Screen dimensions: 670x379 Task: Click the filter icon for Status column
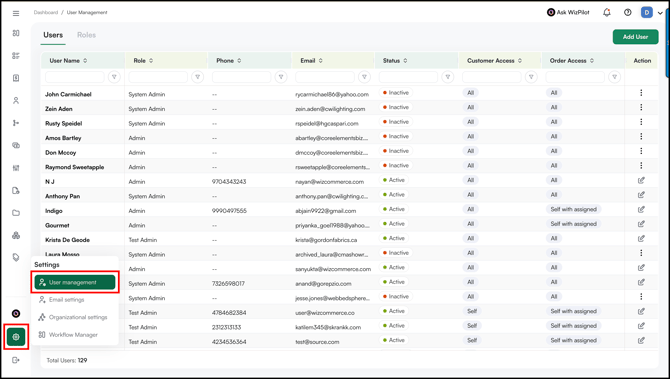click(x=448, y=77)
